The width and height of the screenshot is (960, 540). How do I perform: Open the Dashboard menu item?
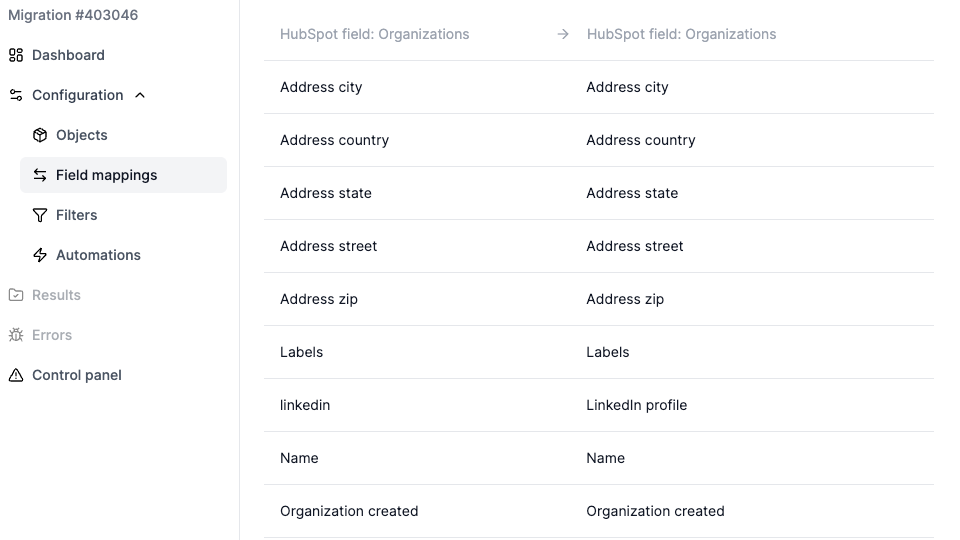(x=68, y=55)
